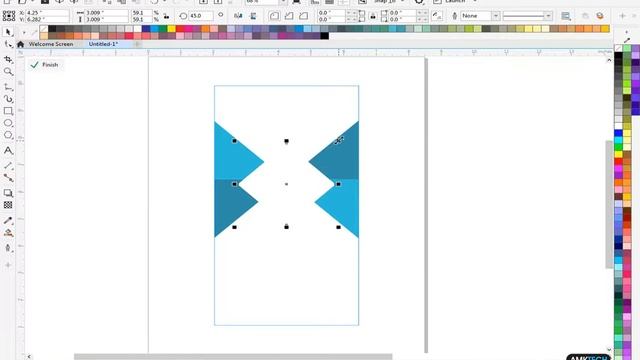The height and width of the screenshot is (360, 640).
Task: Click the lower-left dark blue triangle
Action: tap(231, 204)
